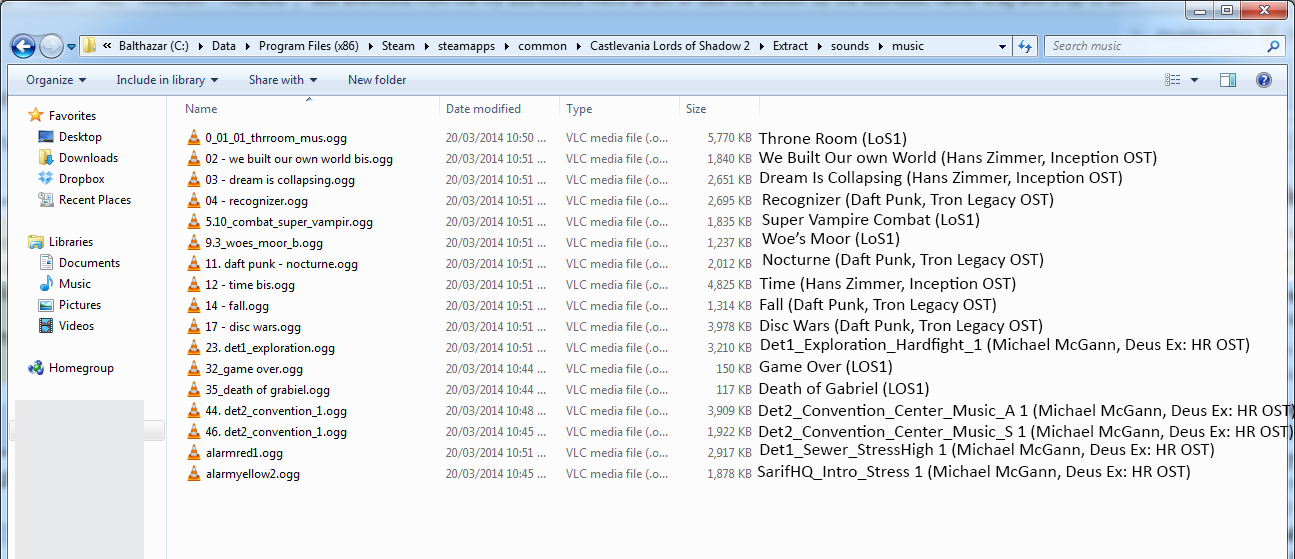Open the Include in library menu
The image size is (1295, 559).
pos(167,80)
